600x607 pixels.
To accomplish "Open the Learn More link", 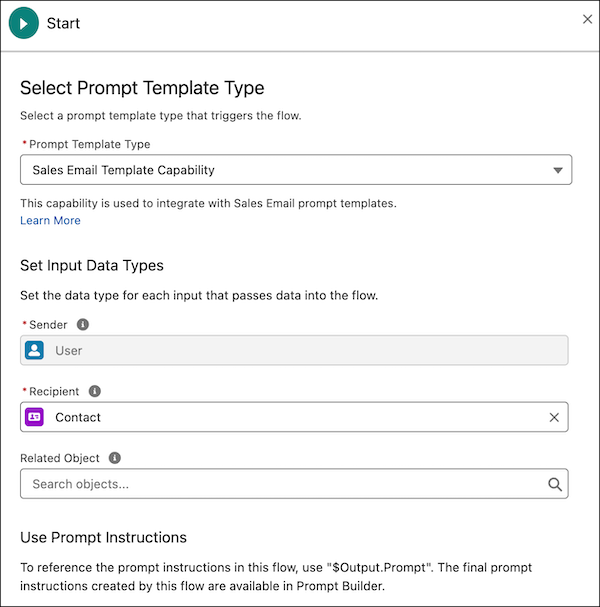I will (x=50, y=220).
